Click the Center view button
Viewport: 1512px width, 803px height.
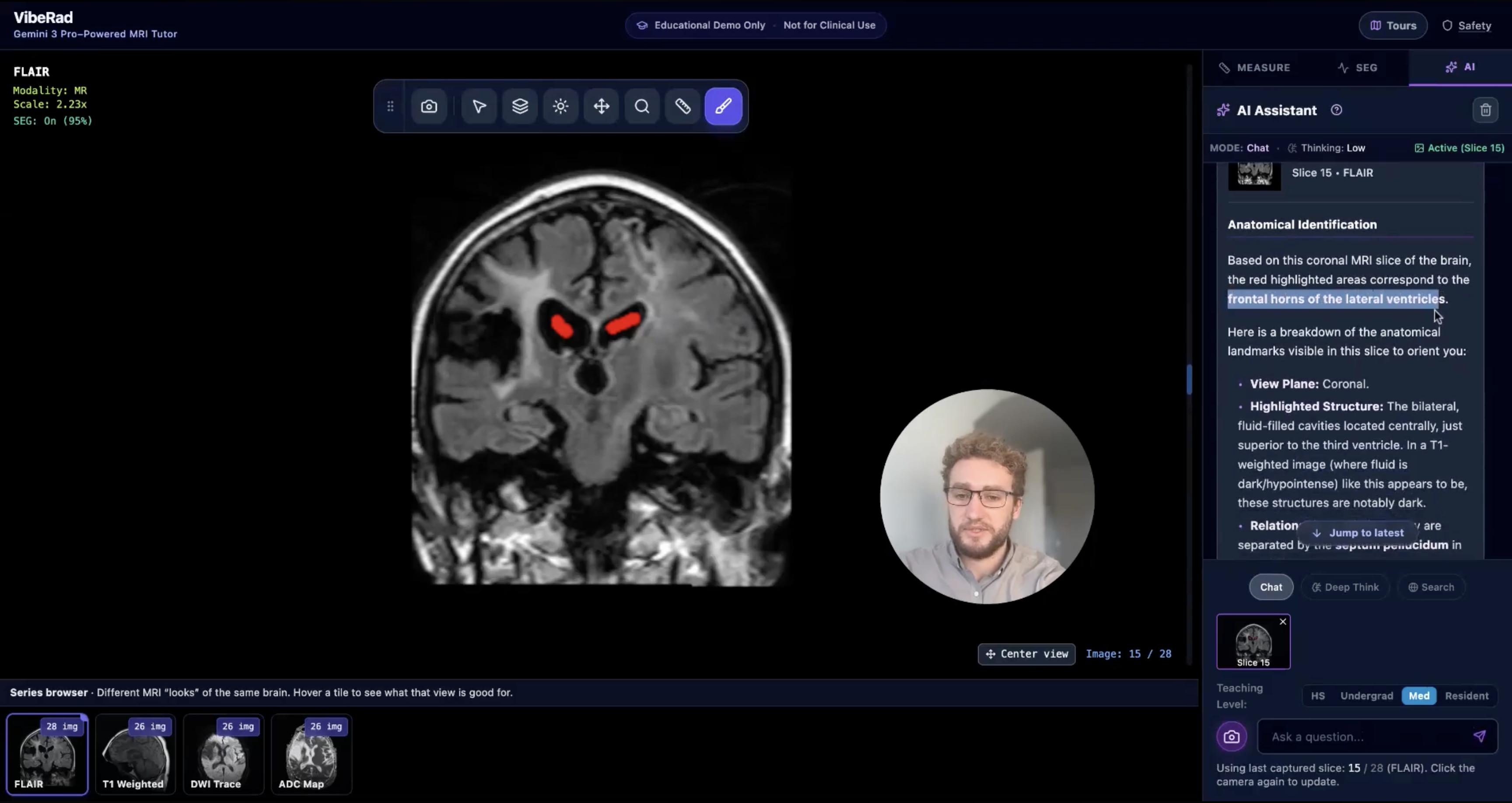tap(1026, 654)
